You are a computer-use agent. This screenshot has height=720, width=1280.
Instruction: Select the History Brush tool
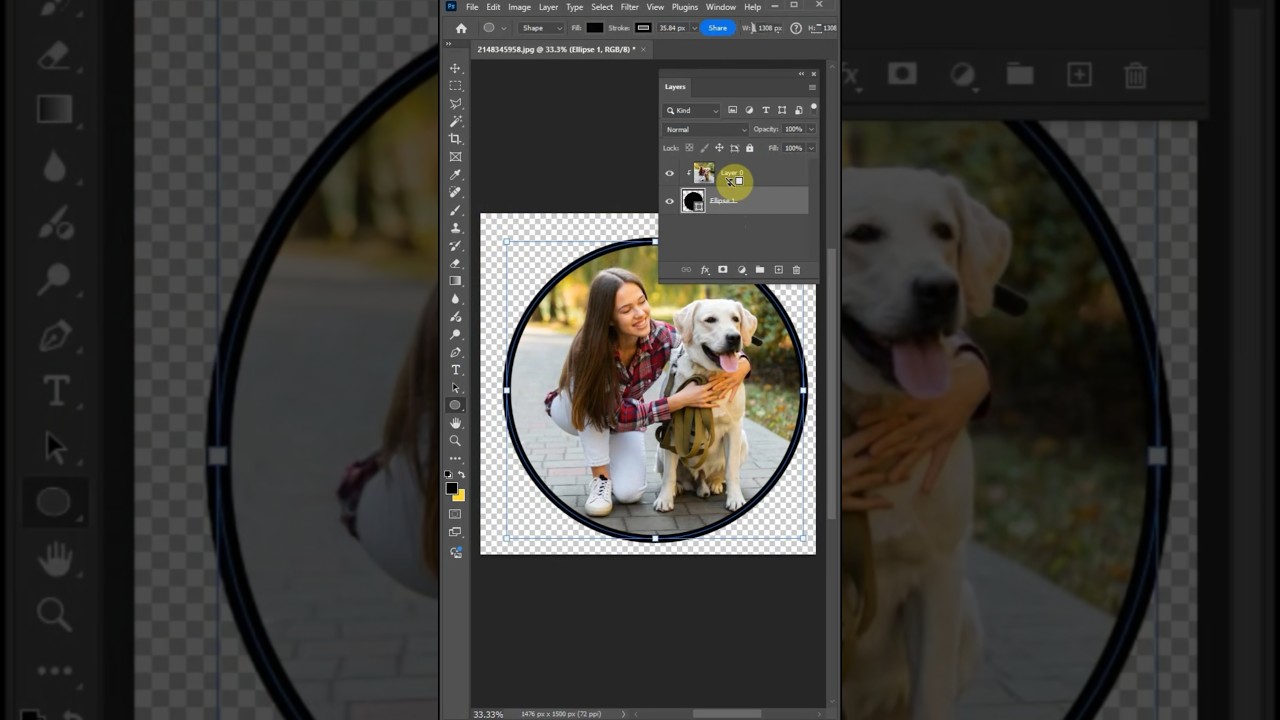(x=455, y=246)
